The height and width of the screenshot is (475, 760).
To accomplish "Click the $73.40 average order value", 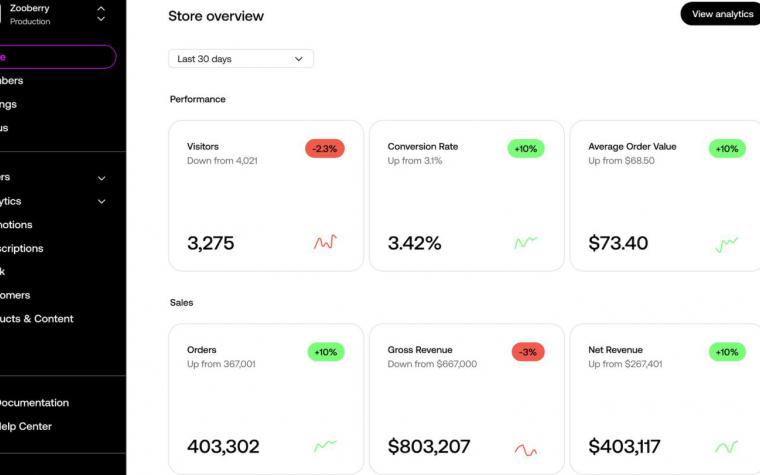I will 618,243.
